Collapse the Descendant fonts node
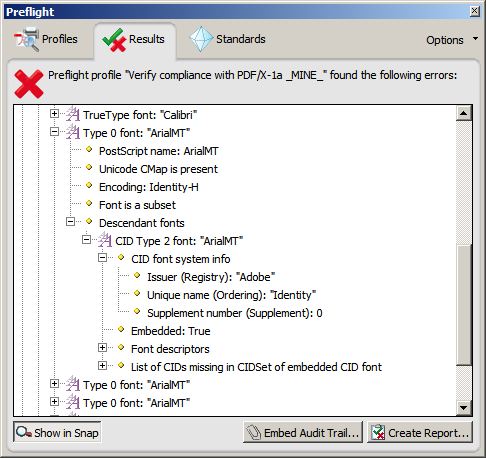Image resolution: width=486 pixels, height=458 pixels. coord(70,222)
